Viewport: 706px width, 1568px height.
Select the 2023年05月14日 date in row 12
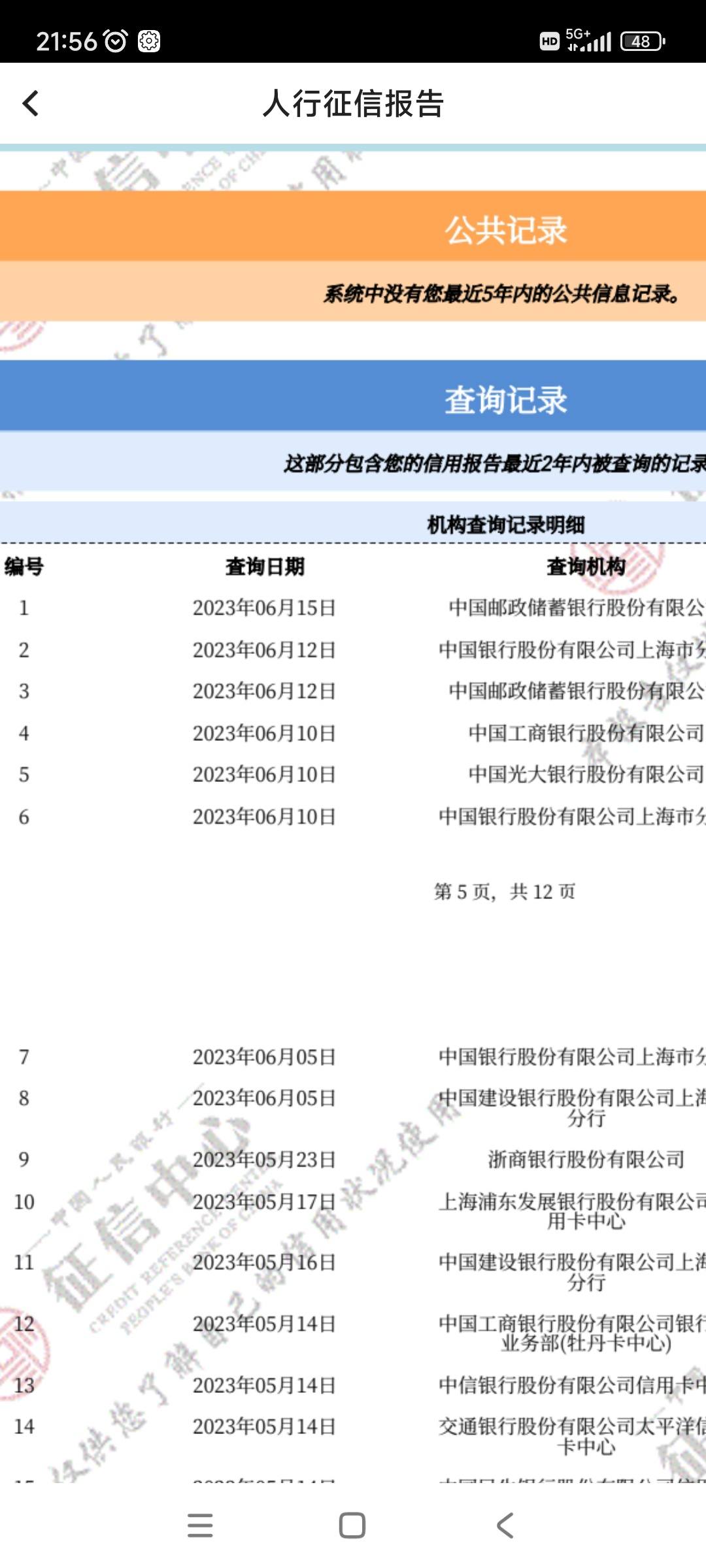tap(264, 1323)
